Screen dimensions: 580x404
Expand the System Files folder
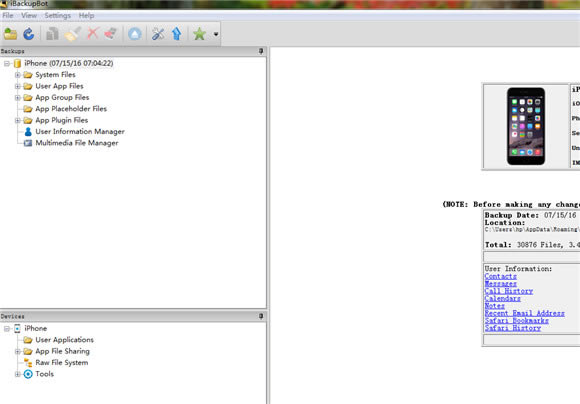(x=17, y=75)
